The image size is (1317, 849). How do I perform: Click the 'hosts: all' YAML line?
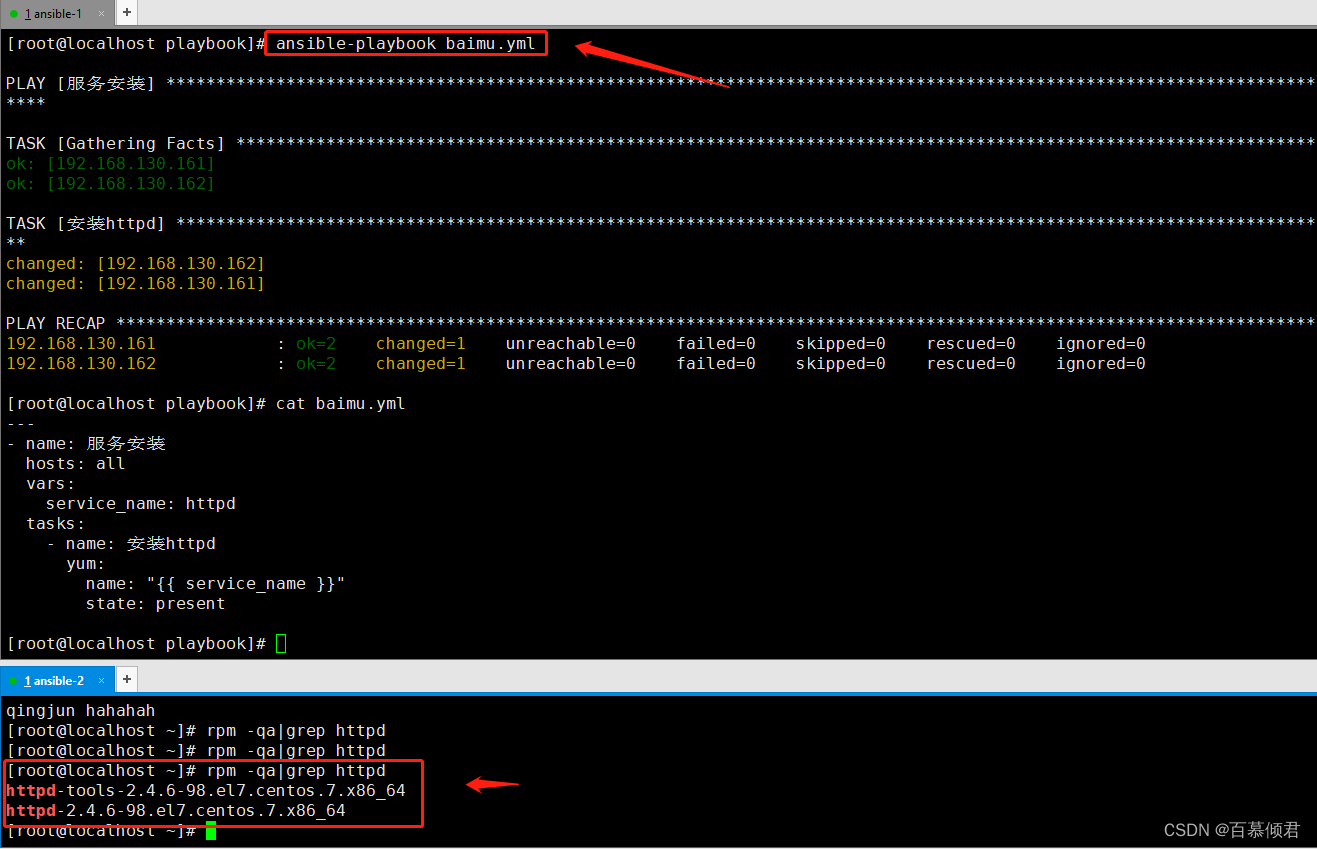click(x=76, y=464)
